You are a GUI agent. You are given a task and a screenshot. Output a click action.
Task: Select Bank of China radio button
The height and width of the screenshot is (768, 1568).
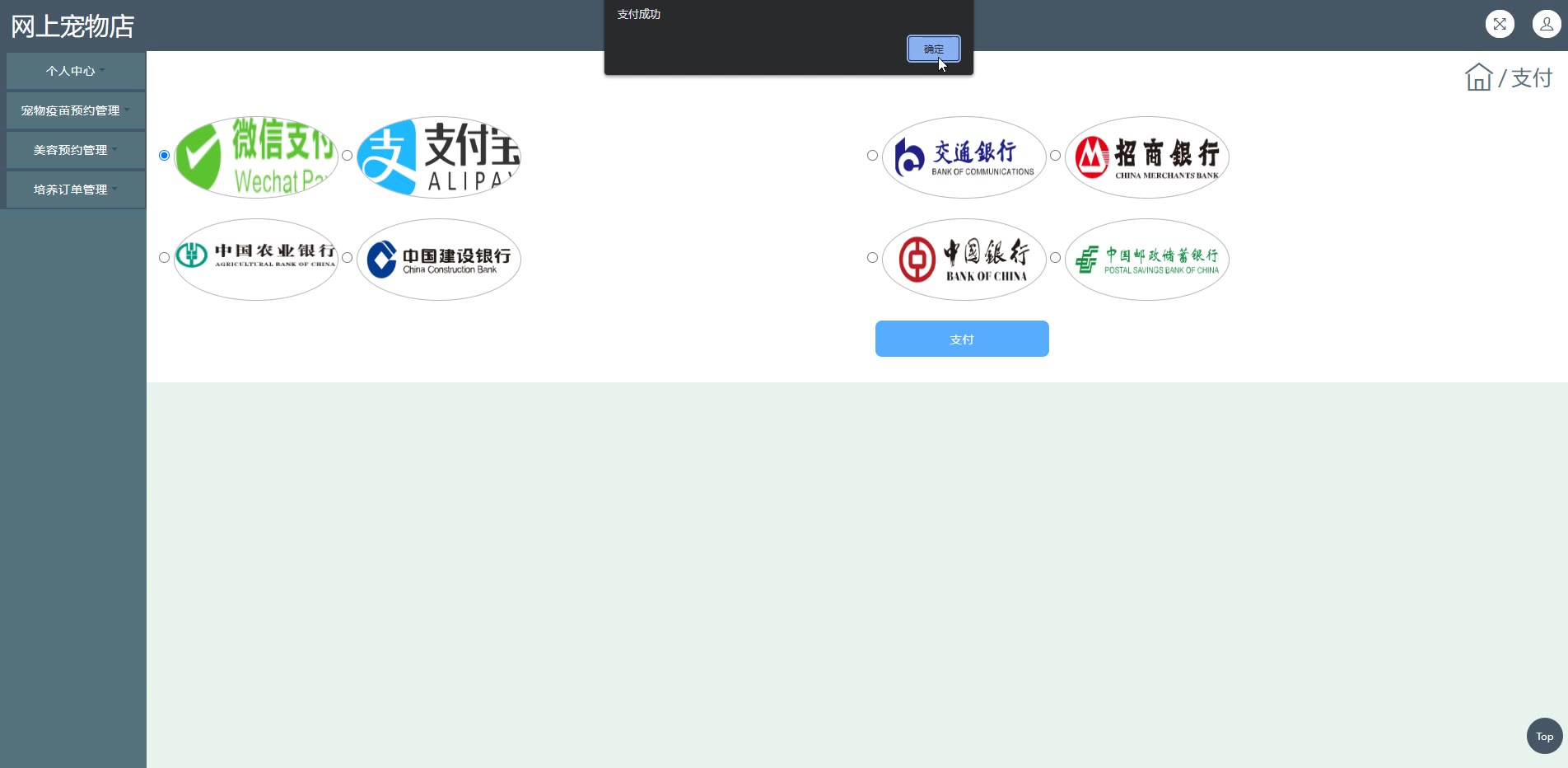pyautogui.click(x=873, y=257)
